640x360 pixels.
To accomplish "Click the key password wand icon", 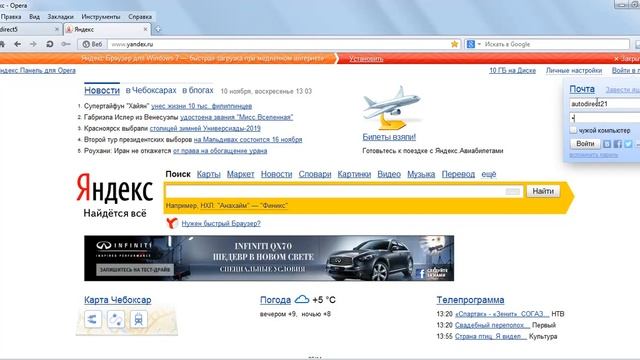I will (x=65, y=44).
